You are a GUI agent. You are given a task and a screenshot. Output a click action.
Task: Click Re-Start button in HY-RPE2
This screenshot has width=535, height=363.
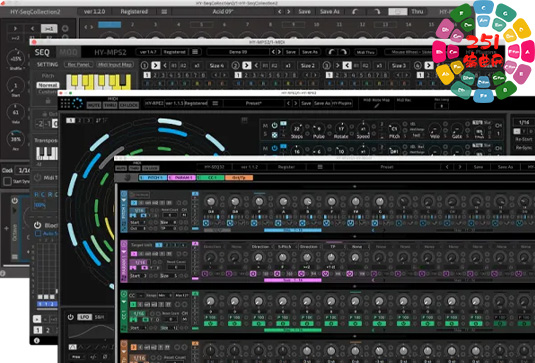click(x=524, y=140)
